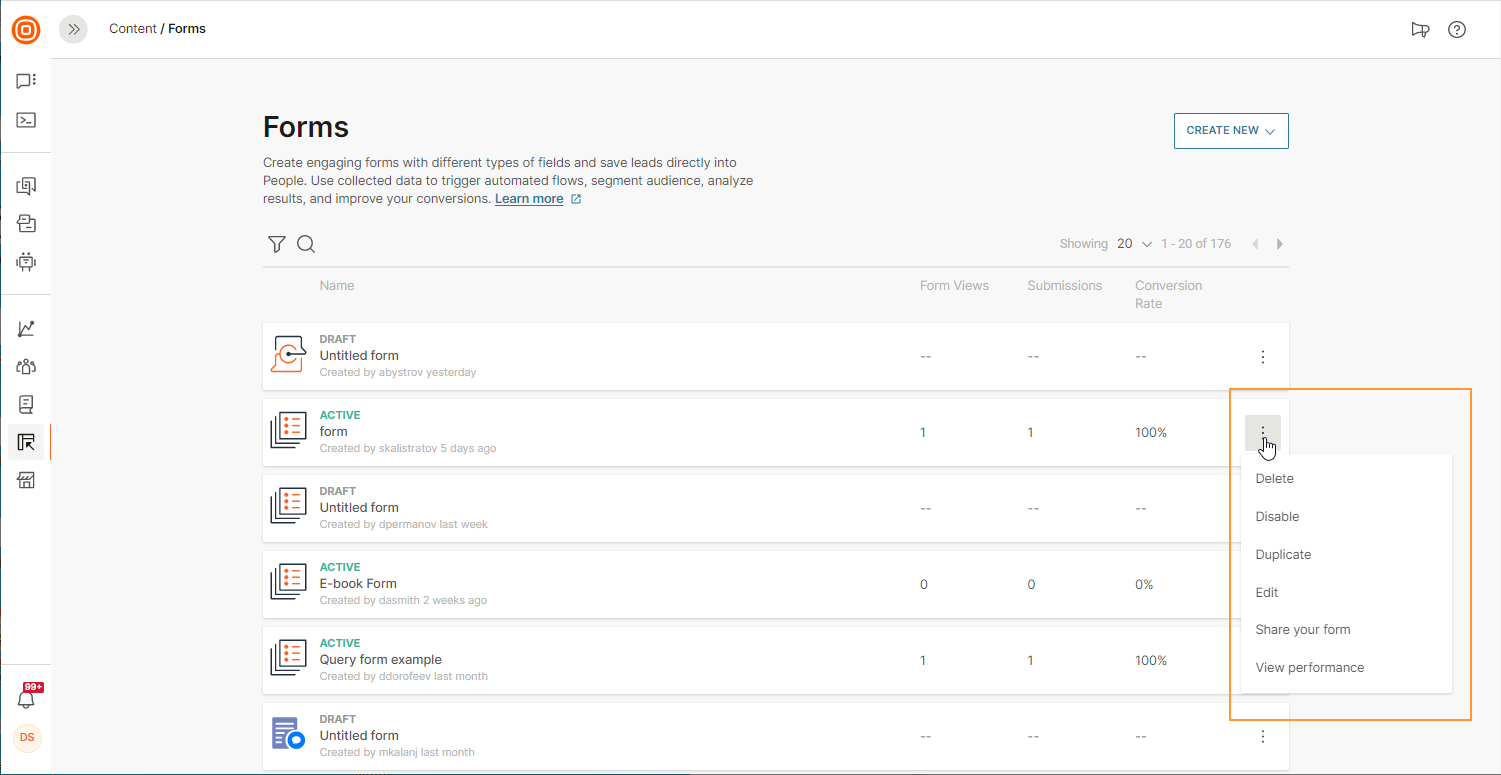The image size is (1501, 775).
Task: Change the Showing 20 rows per page dropdown
Action: [x=1134, y=244]
